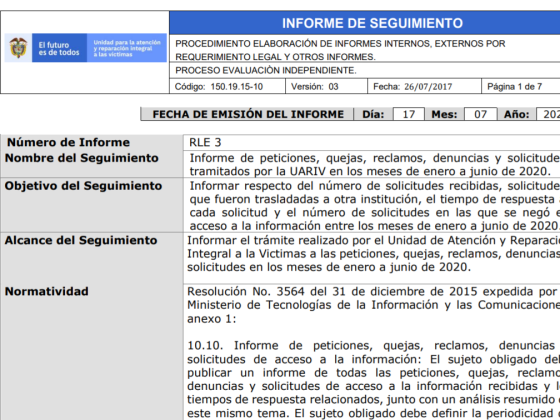Screen dimensions: 560x420
Task: Click 'acceso a la información entre los meses' line
Action: click(x=375, y=226)
